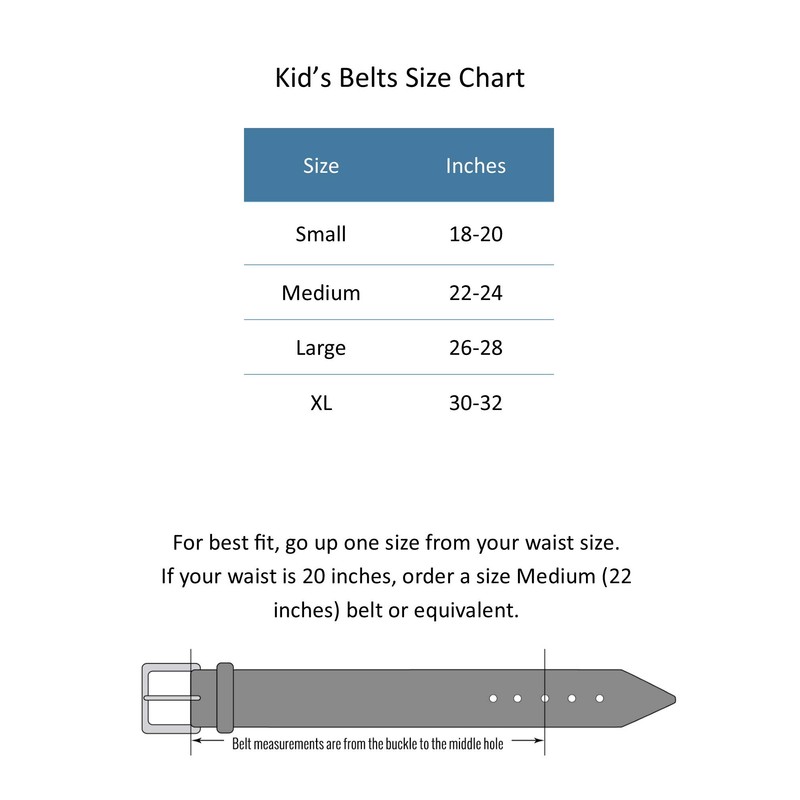Image resolution: width=800 pixels, height=800 pixels.
Task: Click the first belt hole nearest the buckle
Action: [x=493, y=697]
